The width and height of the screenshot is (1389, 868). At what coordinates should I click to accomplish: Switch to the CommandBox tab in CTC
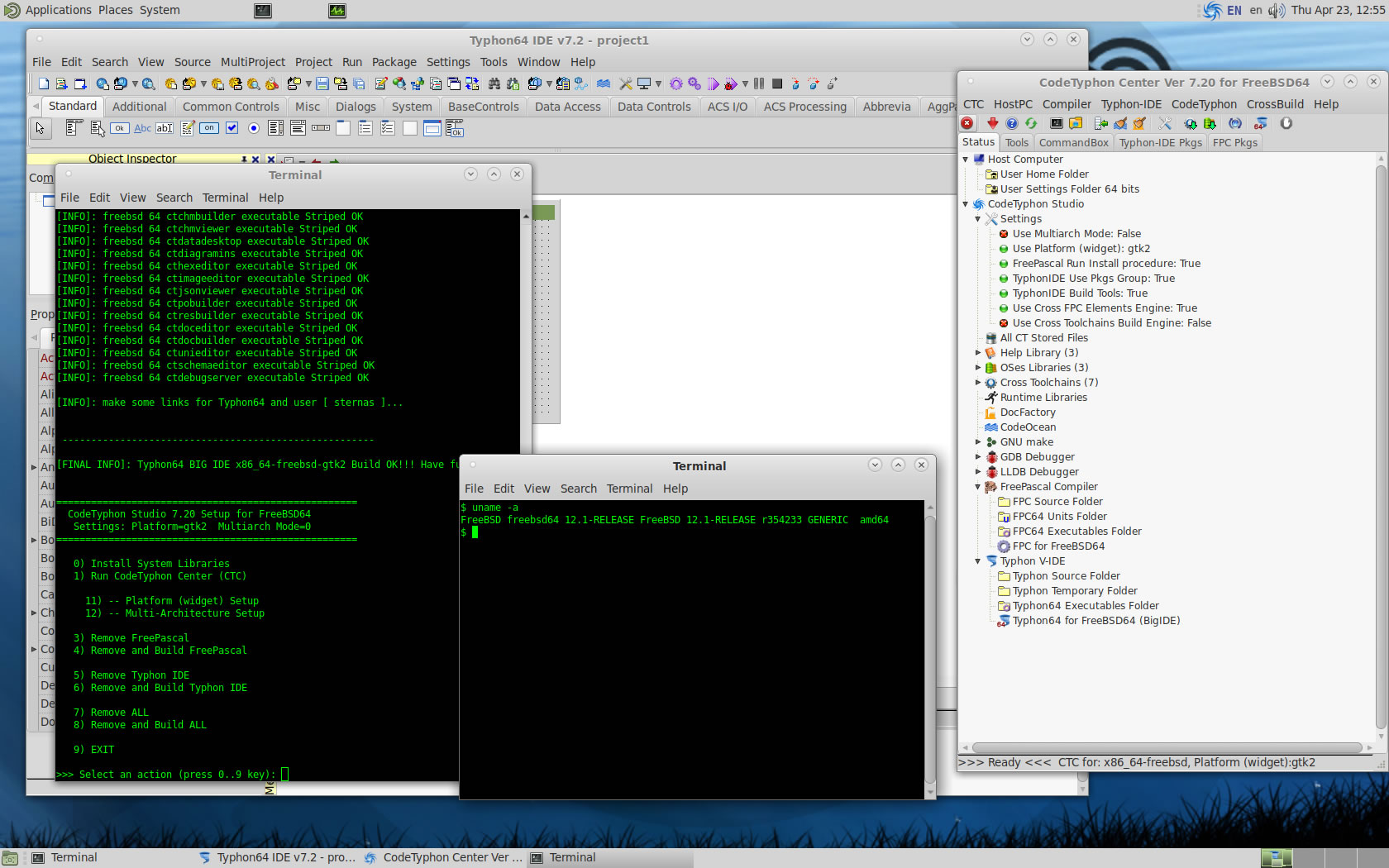1073,142
